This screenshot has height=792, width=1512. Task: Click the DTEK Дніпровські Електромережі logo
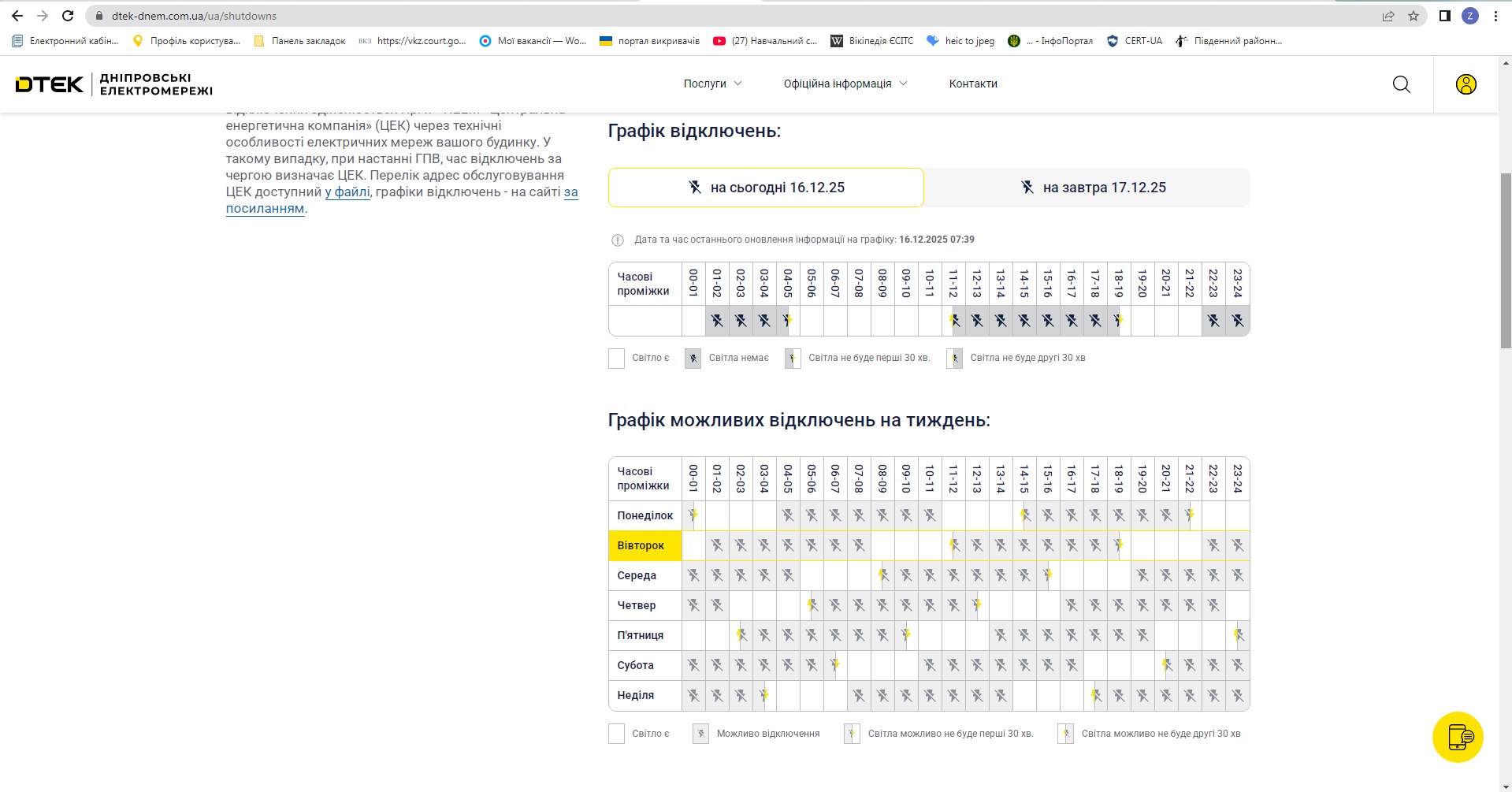click(114, 84)
